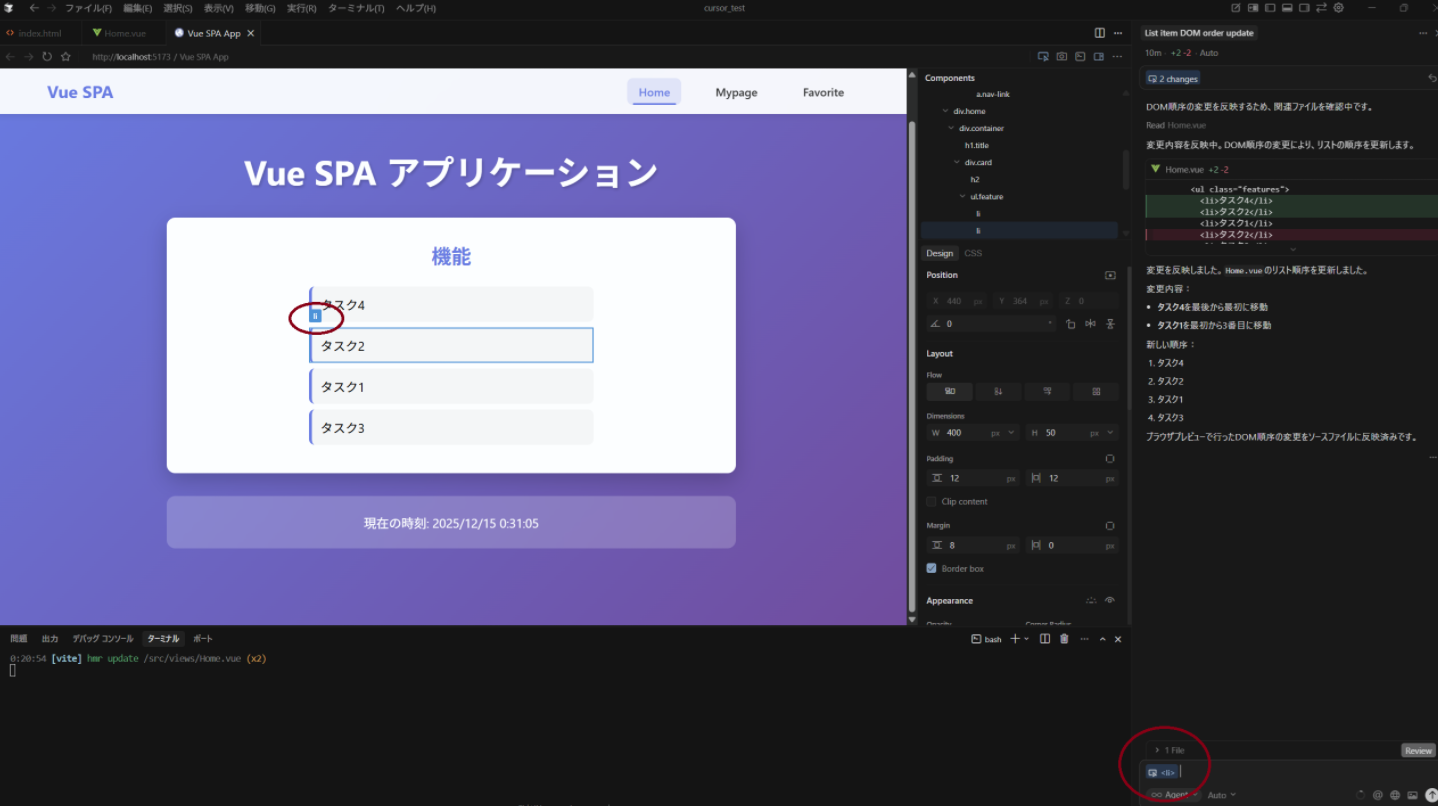Collapse the div.container tree node
This screenshot has height=806, width=1438.
pyautogui.click(x=951, y=128)
